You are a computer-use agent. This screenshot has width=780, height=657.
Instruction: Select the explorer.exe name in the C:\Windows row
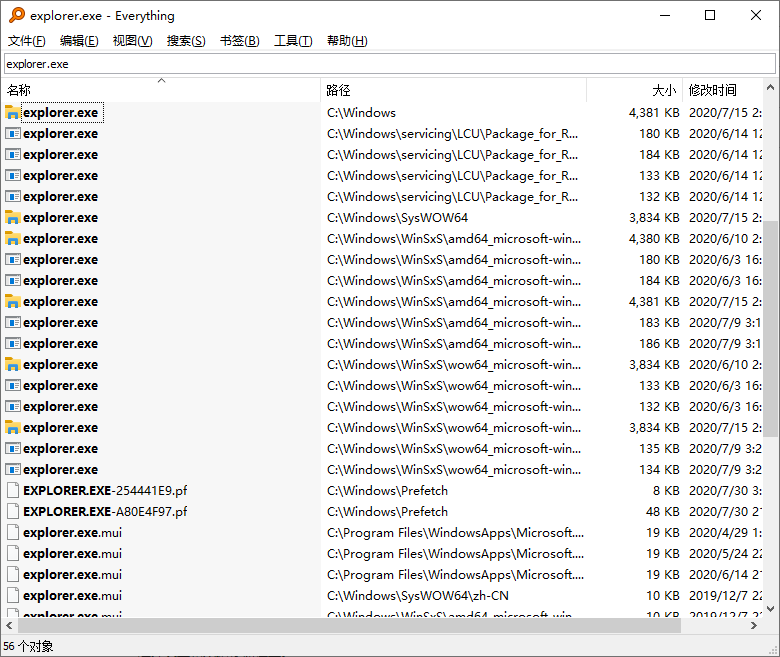[x=61, y=113]
